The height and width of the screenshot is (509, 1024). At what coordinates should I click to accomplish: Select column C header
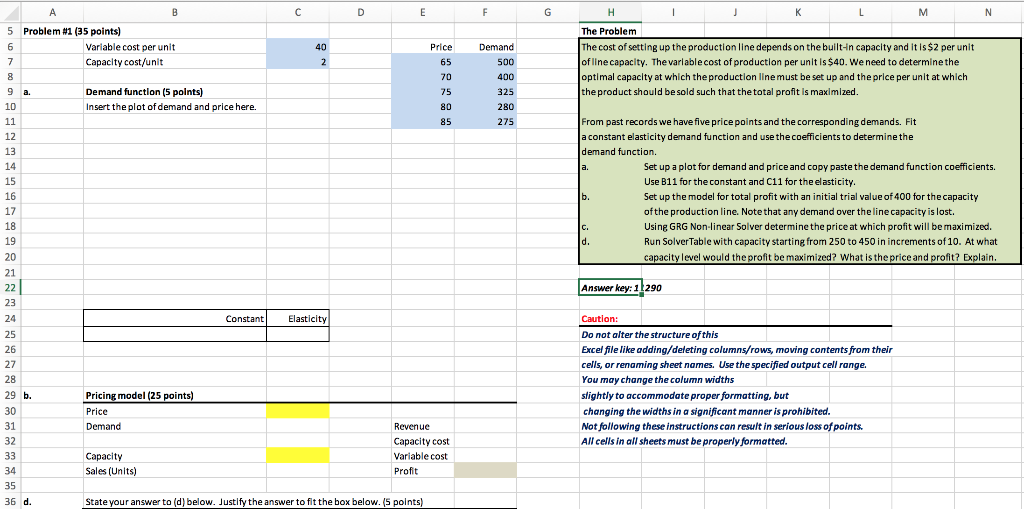(x=298, y=10)
